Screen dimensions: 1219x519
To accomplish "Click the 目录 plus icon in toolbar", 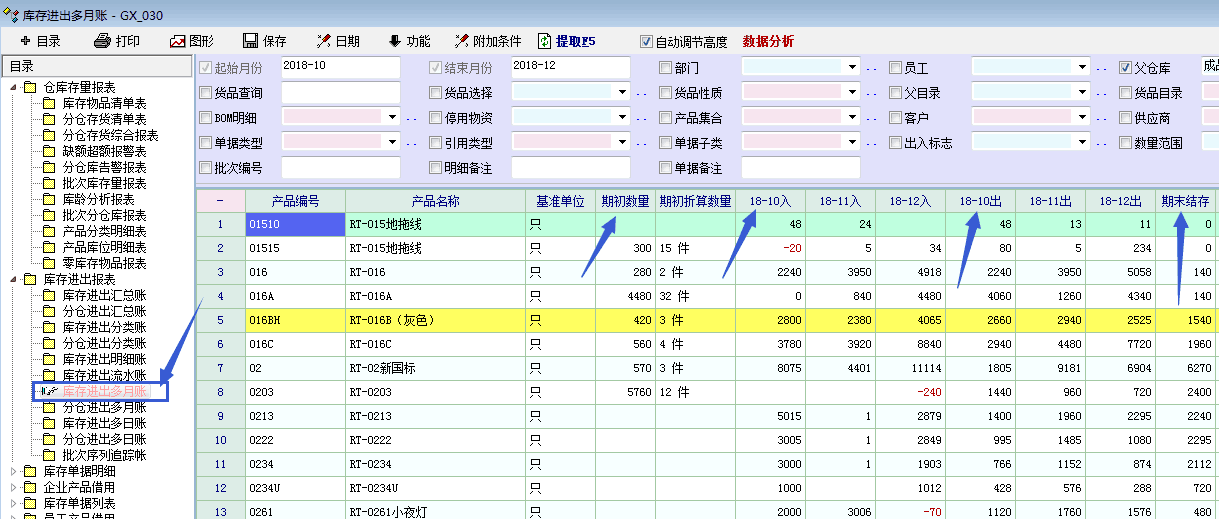I will click(x=24, y=41).
